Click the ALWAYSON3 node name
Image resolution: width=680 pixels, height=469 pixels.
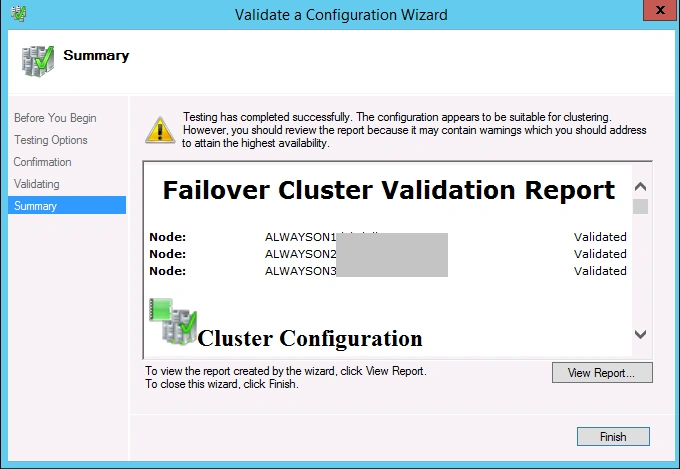301,271
